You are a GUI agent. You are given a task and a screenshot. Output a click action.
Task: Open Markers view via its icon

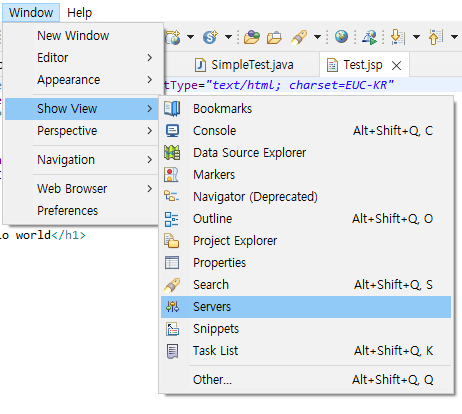pyautogui.click(x=172, y=175)
